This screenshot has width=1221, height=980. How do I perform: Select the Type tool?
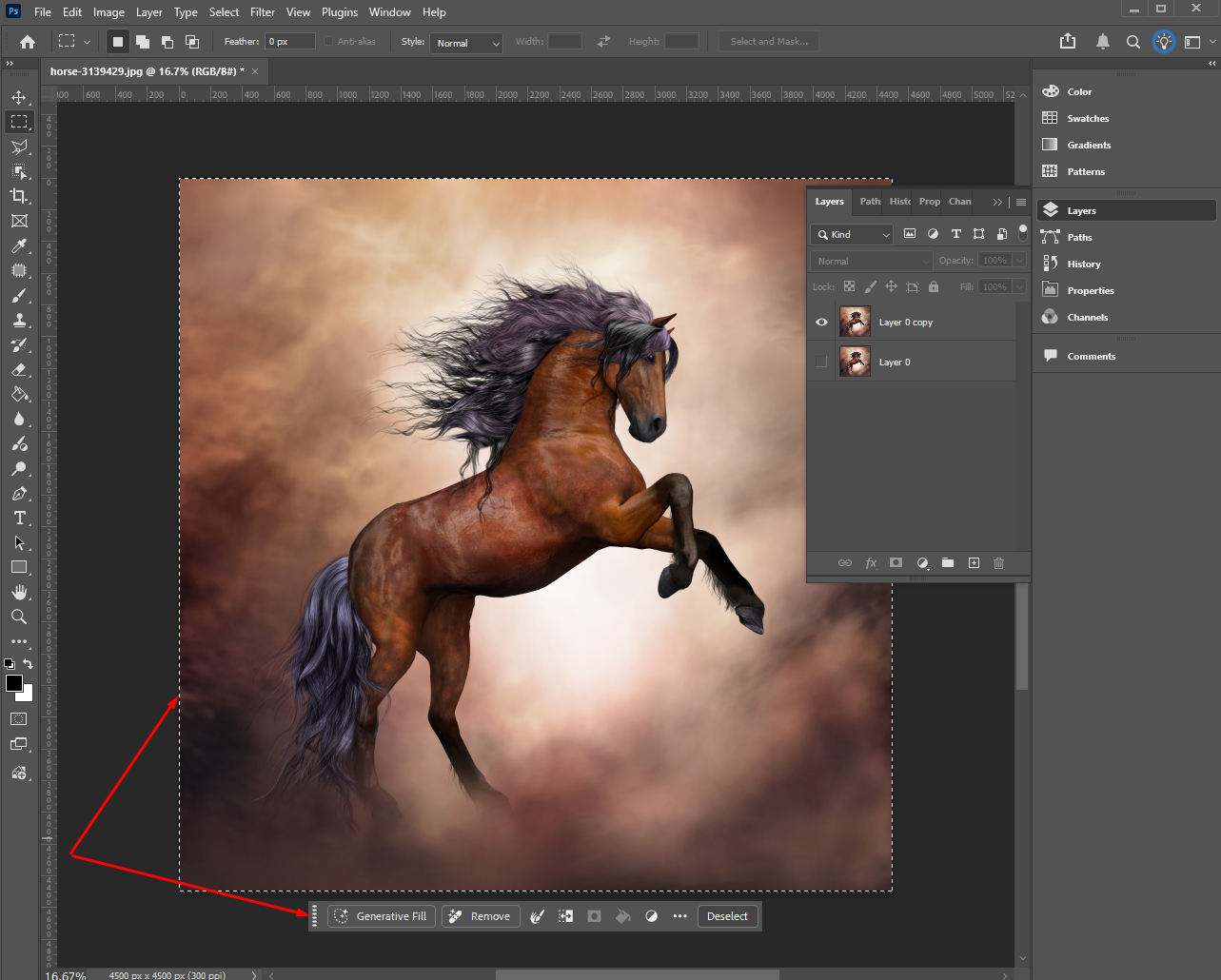tap(20, 519)
